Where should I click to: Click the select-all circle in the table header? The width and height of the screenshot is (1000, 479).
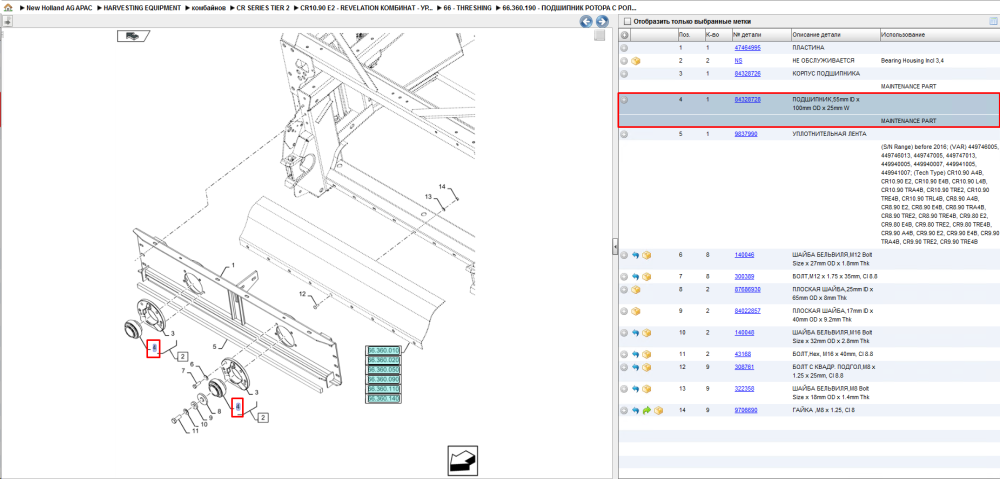624,34
